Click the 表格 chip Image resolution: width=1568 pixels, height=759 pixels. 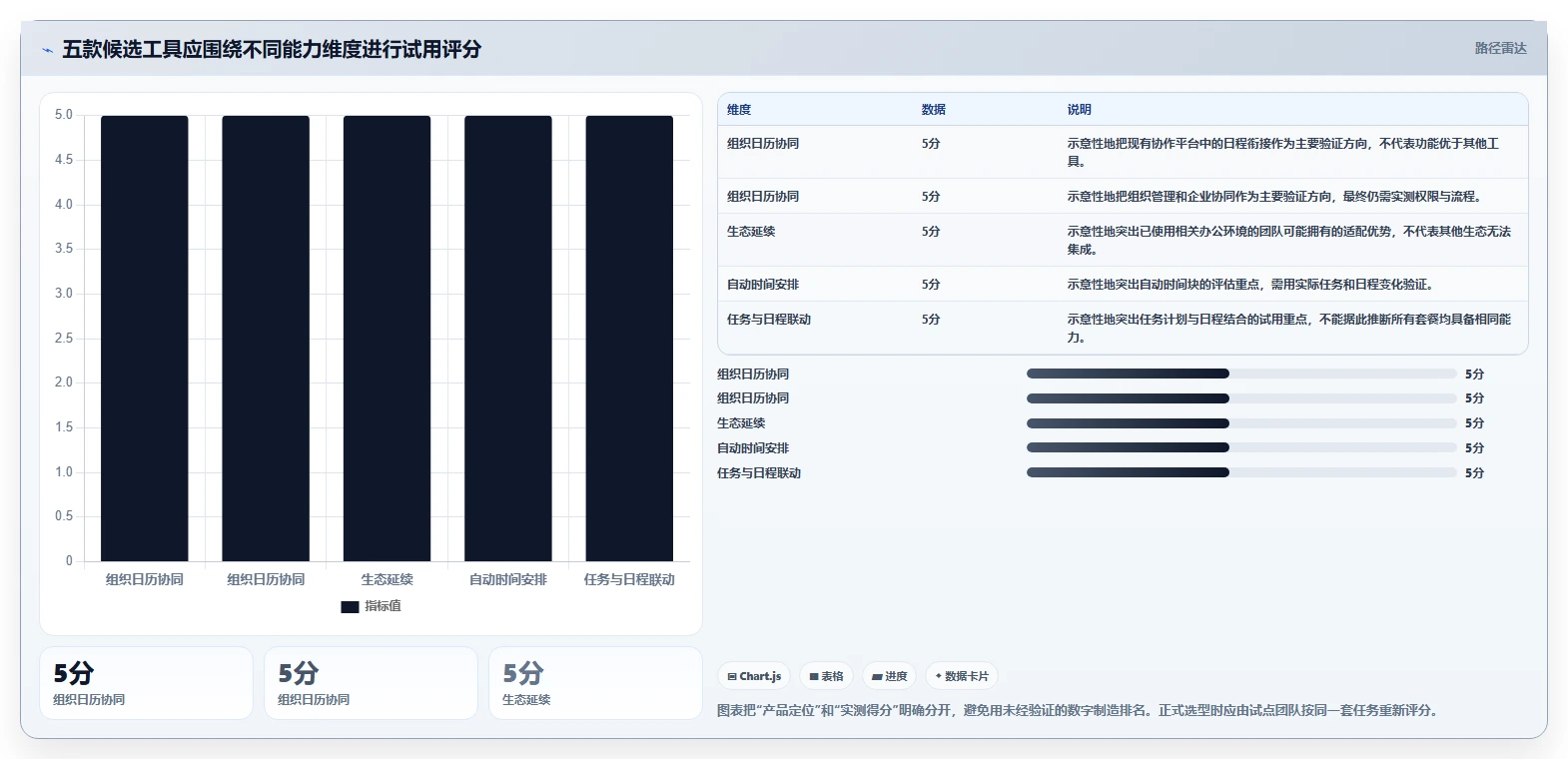click(827, 676)
